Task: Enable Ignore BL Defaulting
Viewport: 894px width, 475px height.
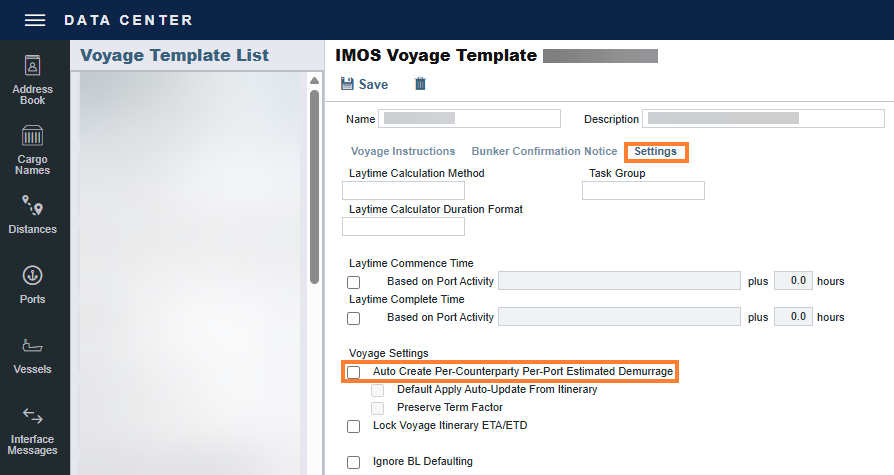Action: click(353, 462)
